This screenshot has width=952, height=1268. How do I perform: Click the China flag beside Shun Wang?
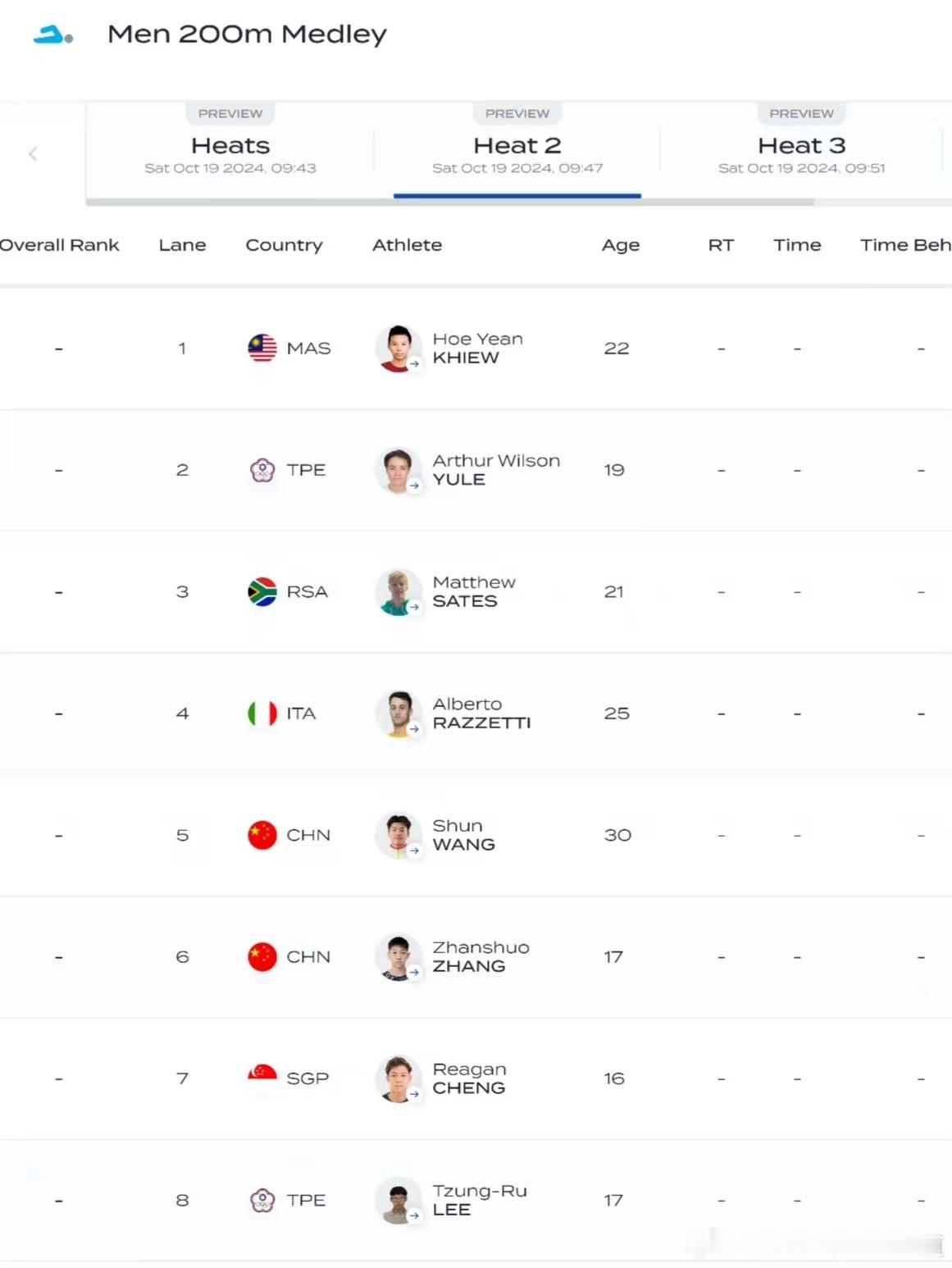[262, 835]
